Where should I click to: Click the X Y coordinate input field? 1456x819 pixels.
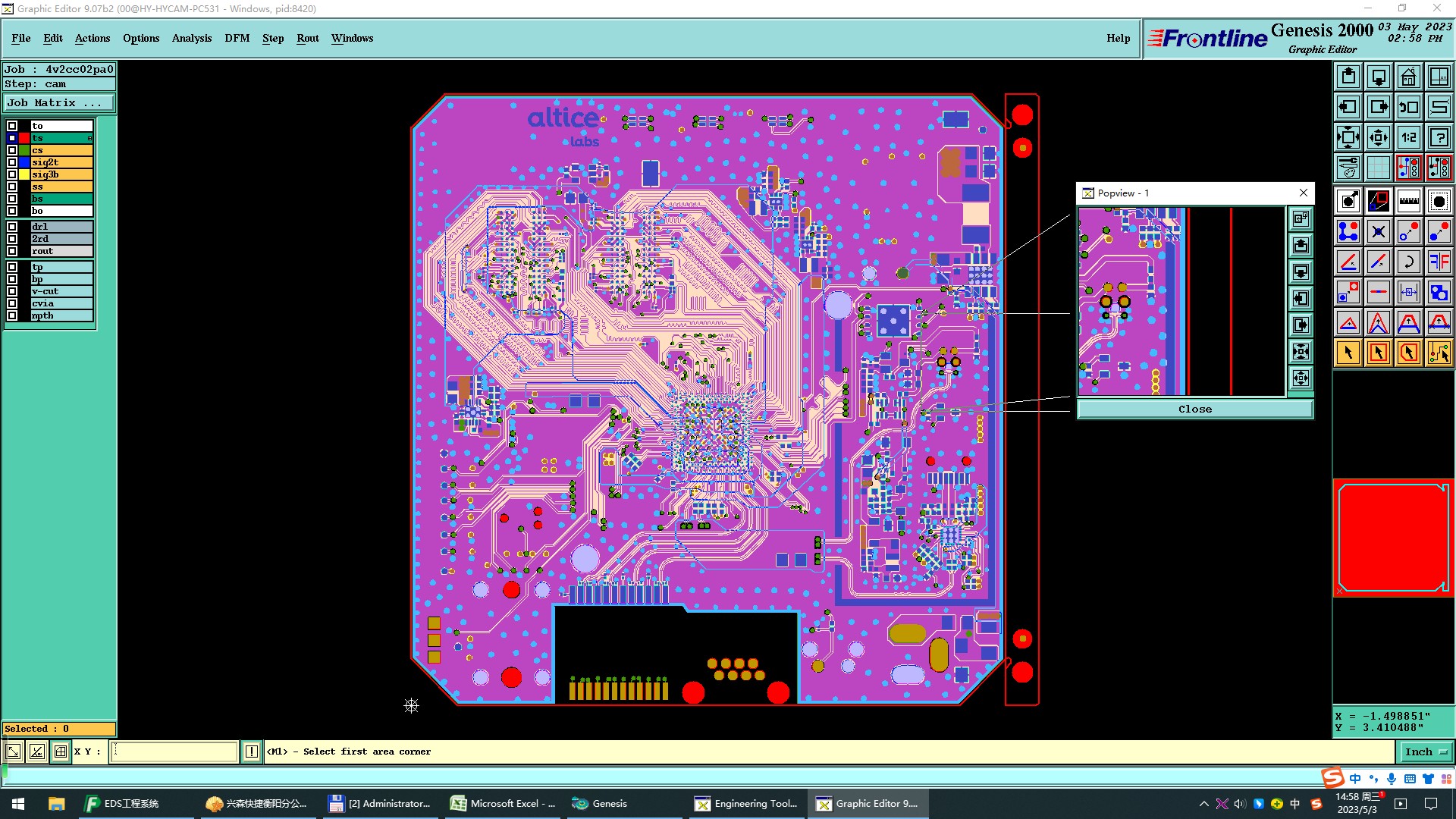tap(174, 752)
